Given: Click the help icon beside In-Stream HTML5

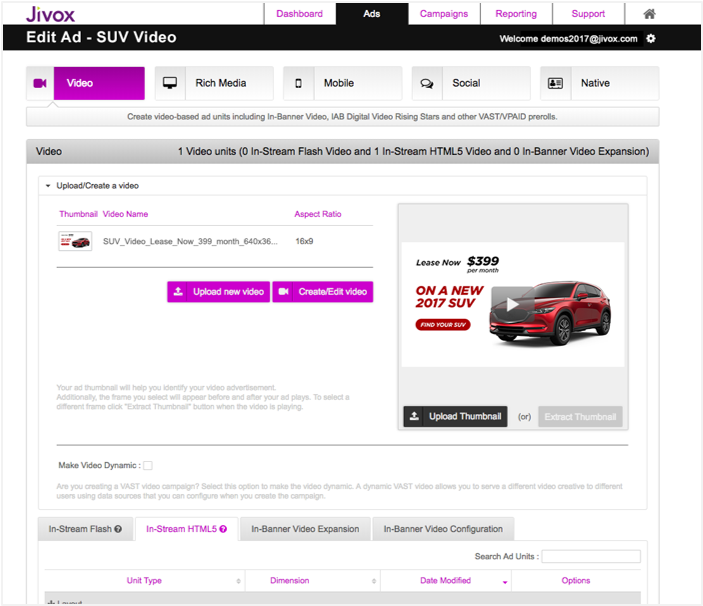Looking at the screenshot, I should [x=223, y=529].
